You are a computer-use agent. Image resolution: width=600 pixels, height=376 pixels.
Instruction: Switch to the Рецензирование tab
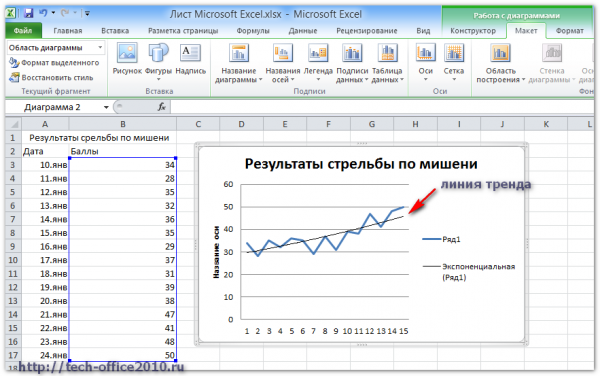click(367, 31)
